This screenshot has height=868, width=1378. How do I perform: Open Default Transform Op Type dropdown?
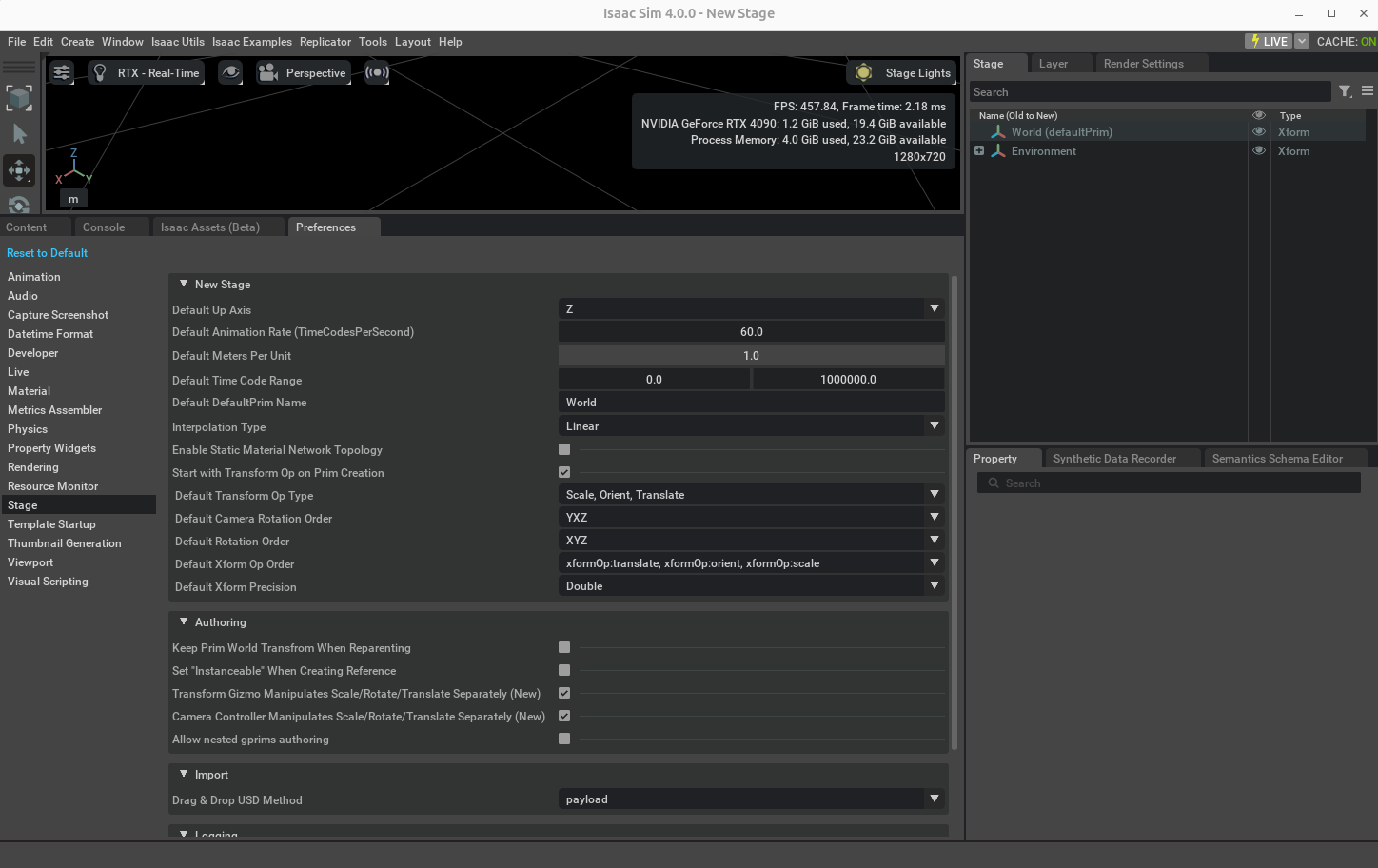tap(752, 495)
